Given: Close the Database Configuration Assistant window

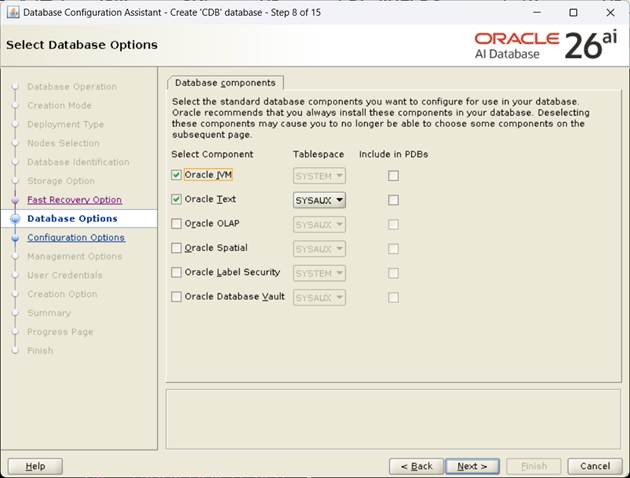Looking at the screenshot, I should point(610,12).
